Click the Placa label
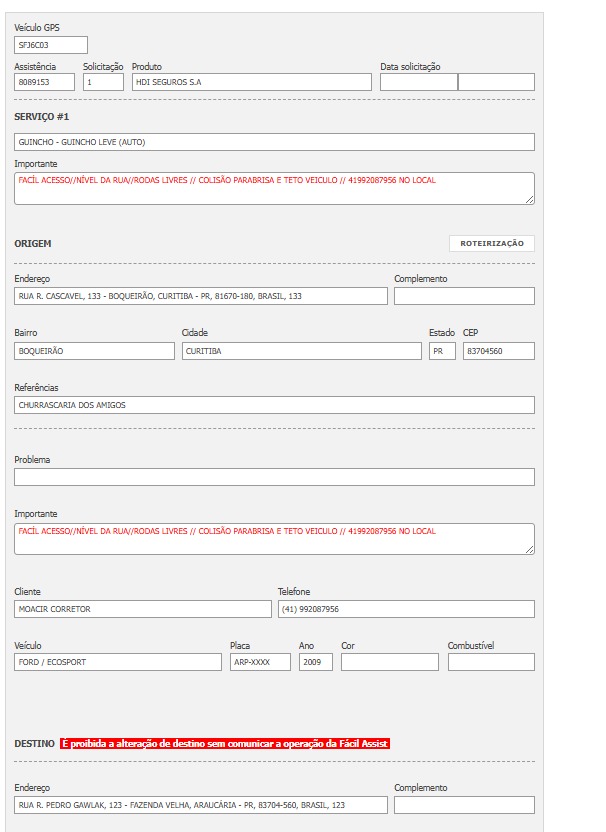Image resolution: width=606 pixels, height=832 pixels. pyautogui.click(x=240, y=646)
